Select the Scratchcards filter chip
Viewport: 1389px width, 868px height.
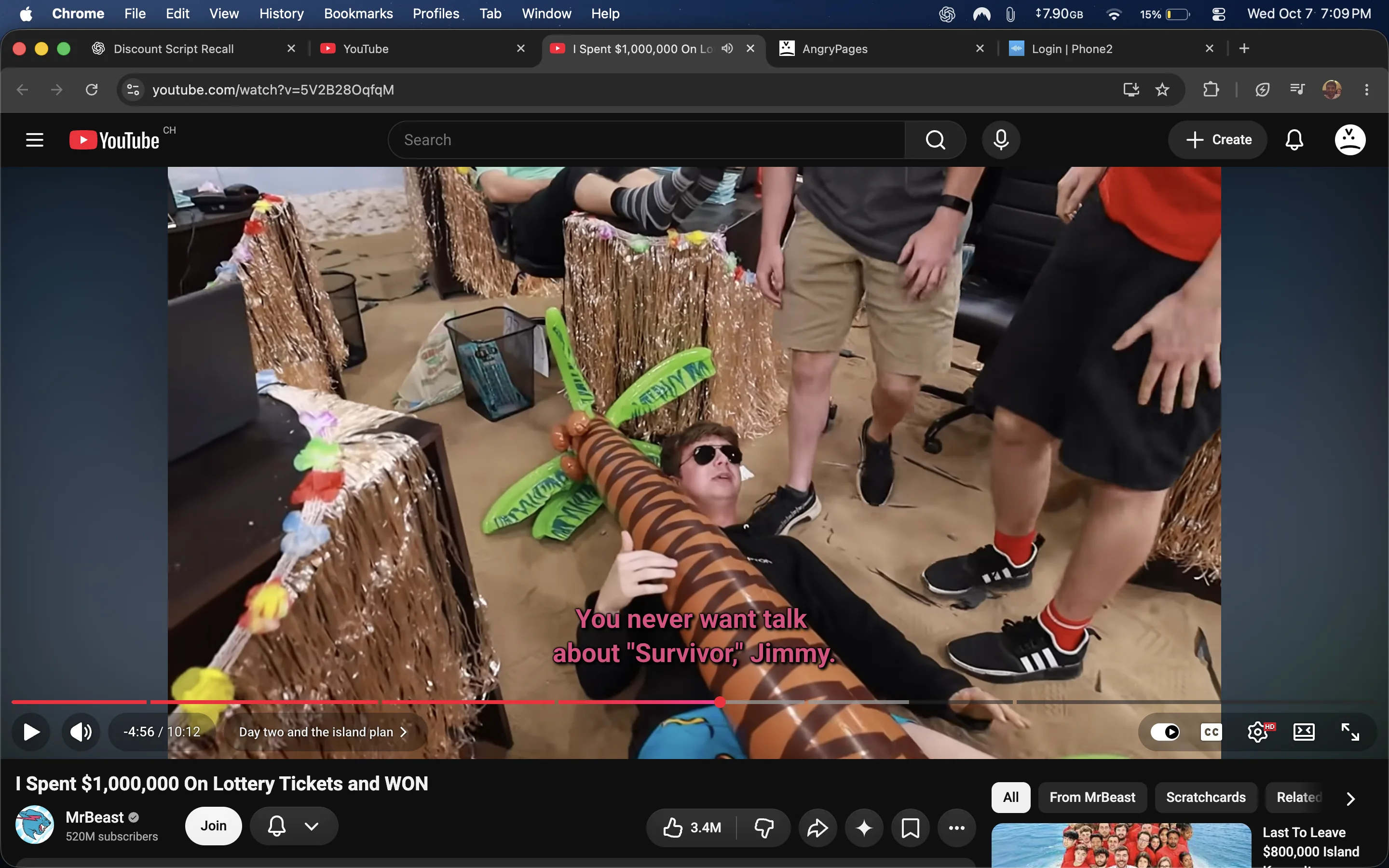coord(1206,798)
